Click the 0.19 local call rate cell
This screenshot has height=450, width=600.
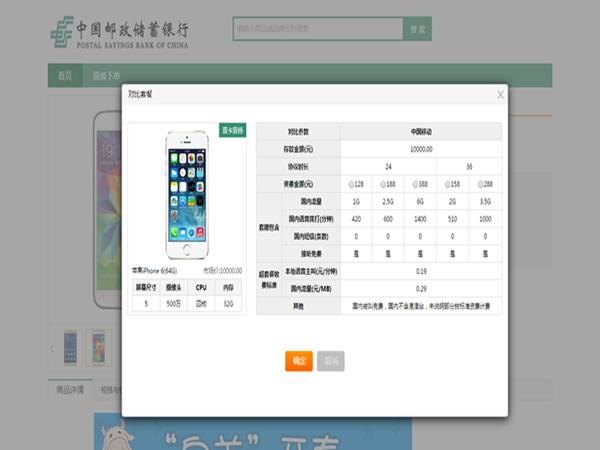[421, 271]
